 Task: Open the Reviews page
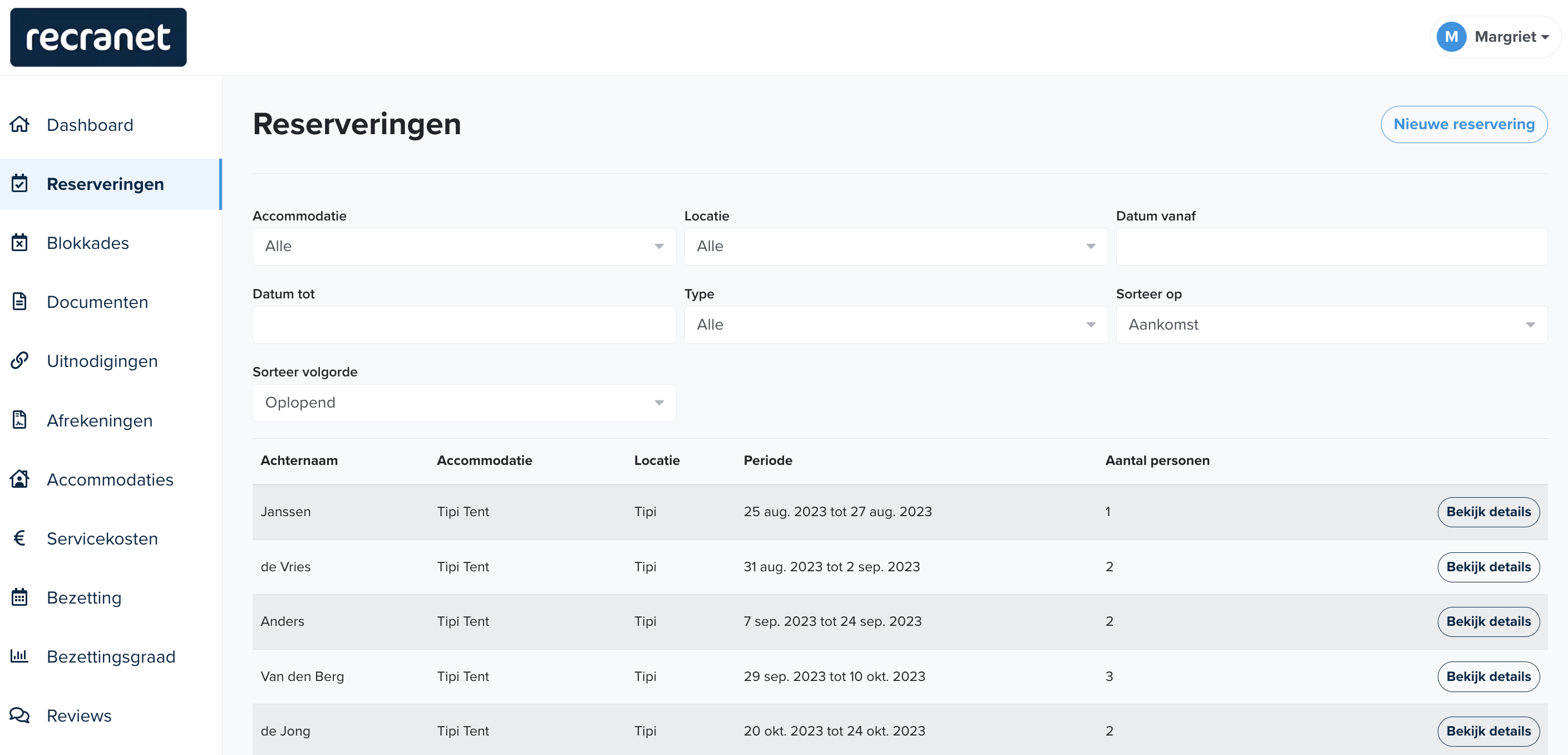[x=111, y=715]
